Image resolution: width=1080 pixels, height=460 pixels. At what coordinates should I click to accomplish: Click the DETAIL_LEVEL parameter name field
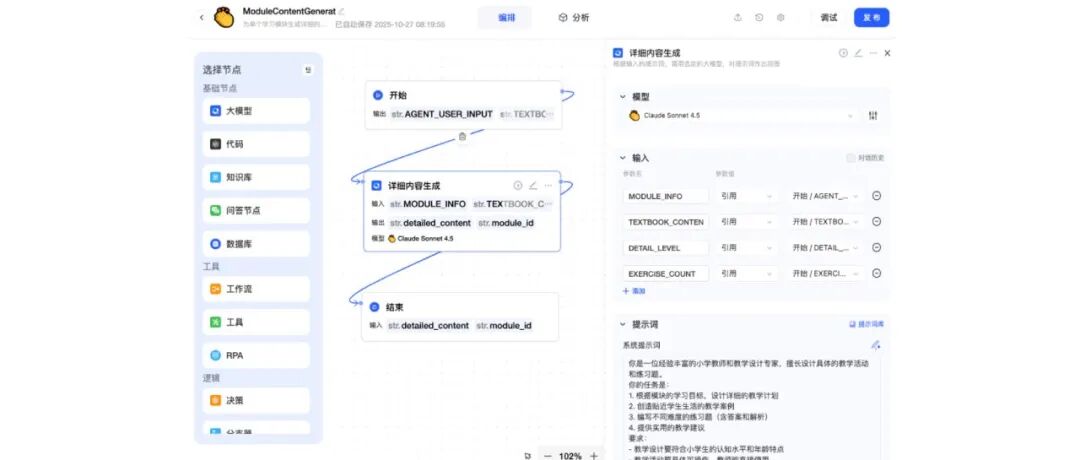coord(665,248)
